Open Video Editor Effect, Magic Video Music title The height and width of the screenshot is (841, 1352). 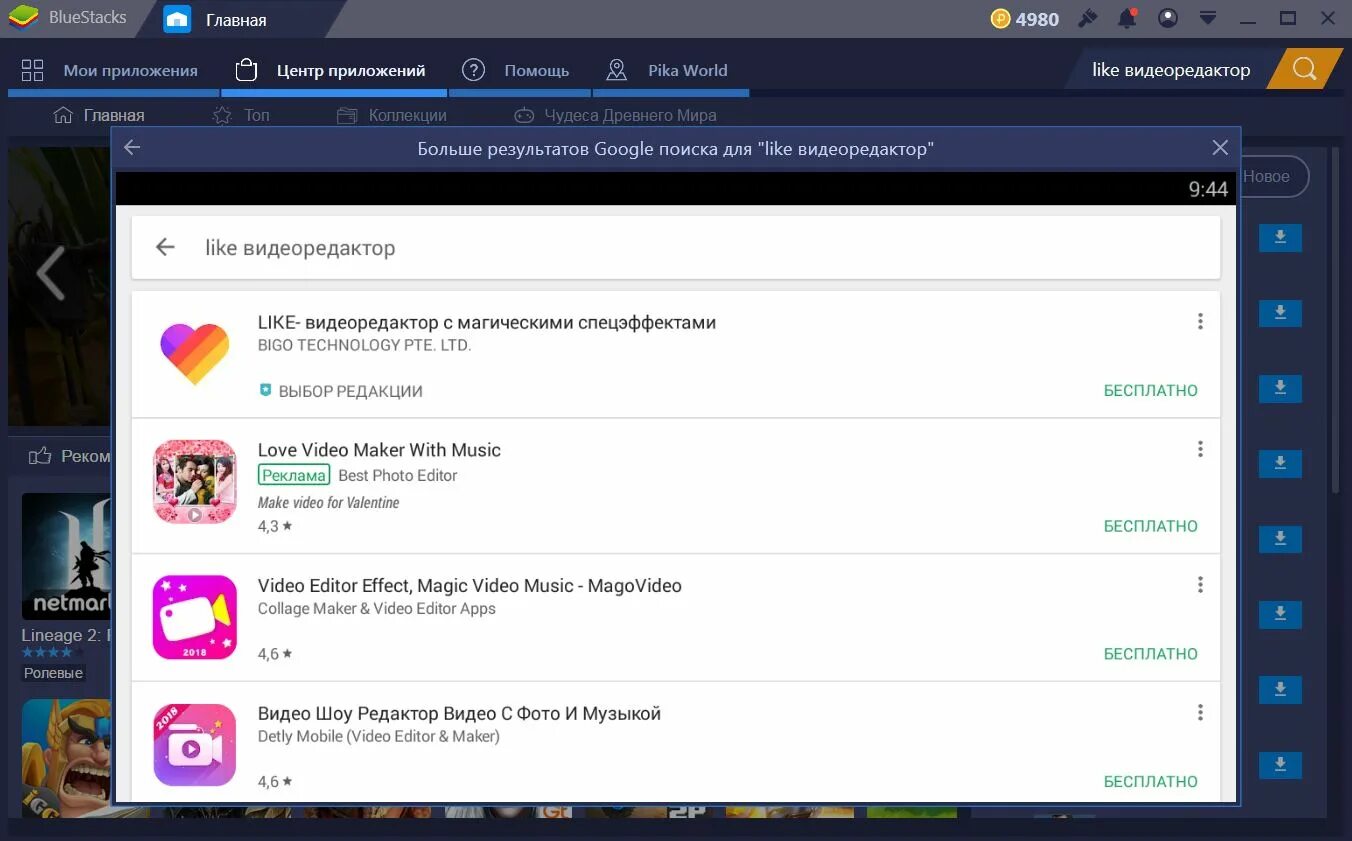[470, 586]
